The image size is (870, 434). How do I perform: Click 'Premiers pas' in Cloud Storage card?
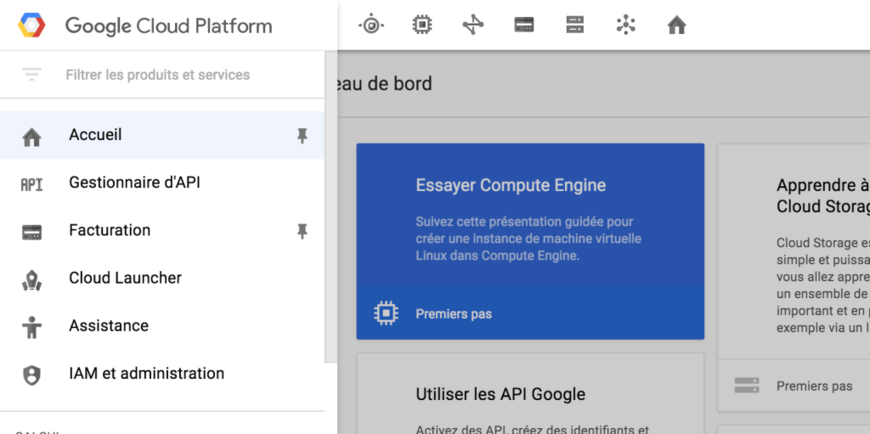[x=815, y=386]
